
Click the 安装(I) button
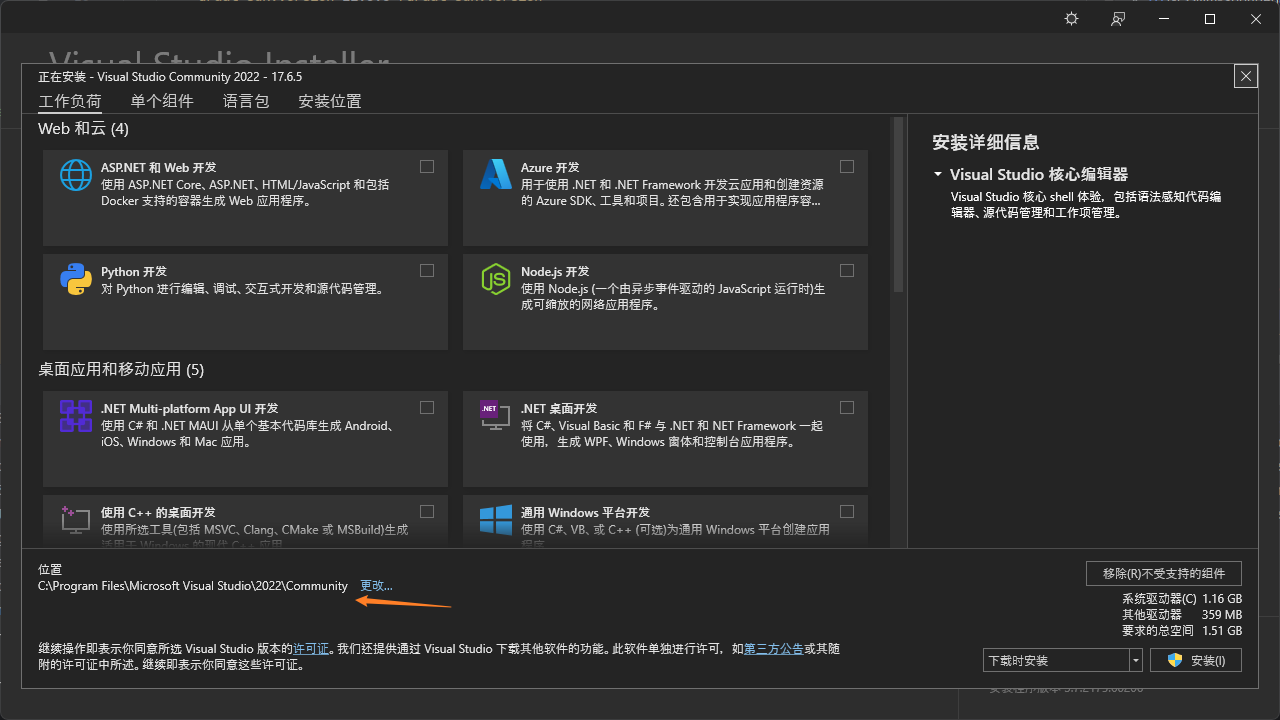click(1196, 660)
